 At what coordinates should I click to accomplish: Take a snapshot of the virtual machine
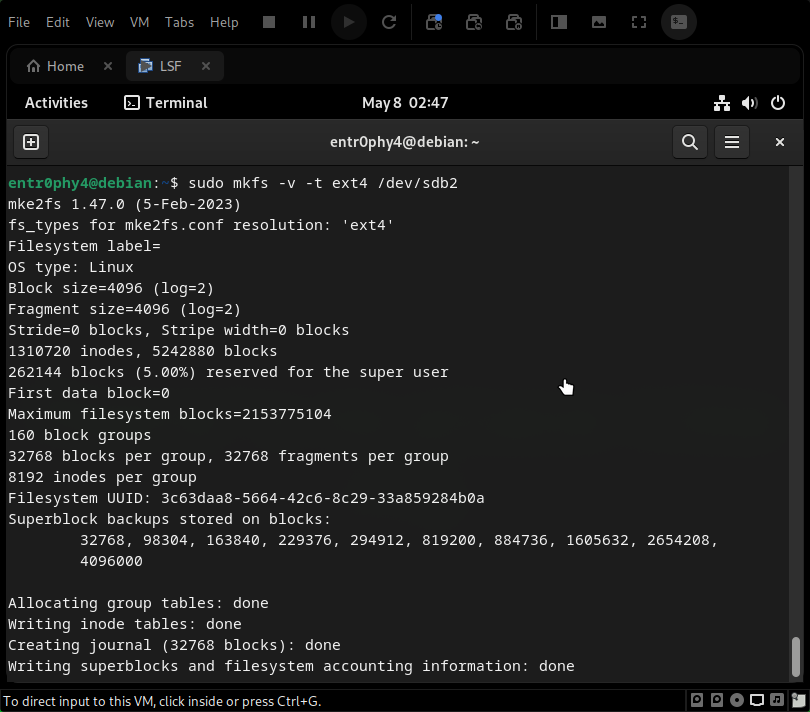pyautogui.click(x=434, y=22)
